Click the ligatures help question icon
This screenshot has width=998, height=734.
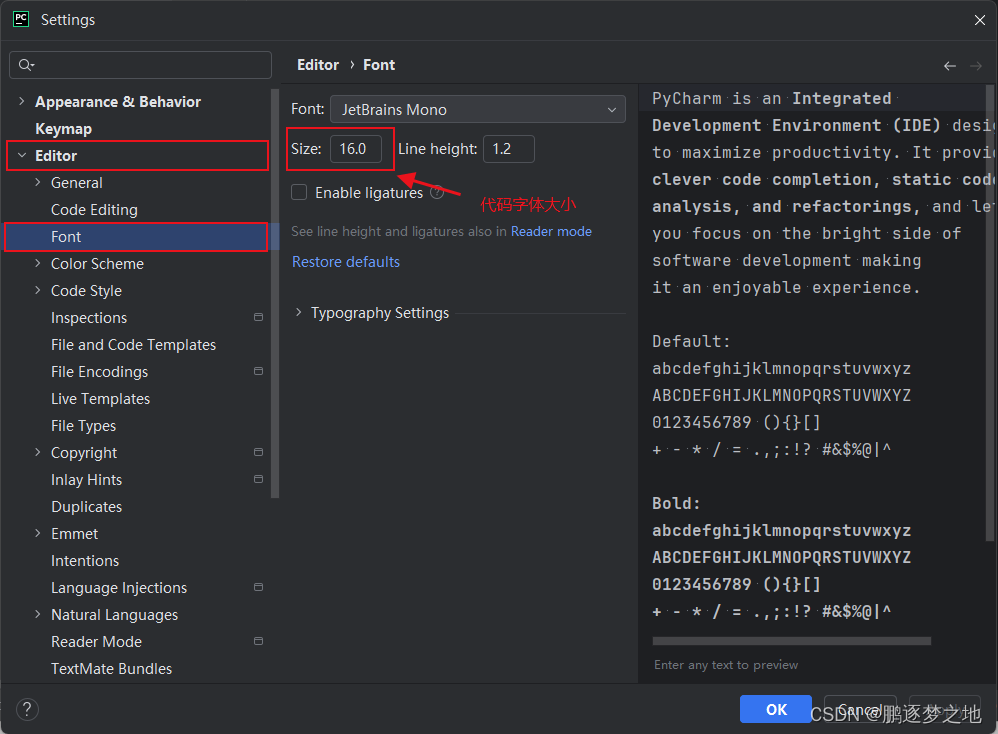pyautogui.click(x=437, y=192)
